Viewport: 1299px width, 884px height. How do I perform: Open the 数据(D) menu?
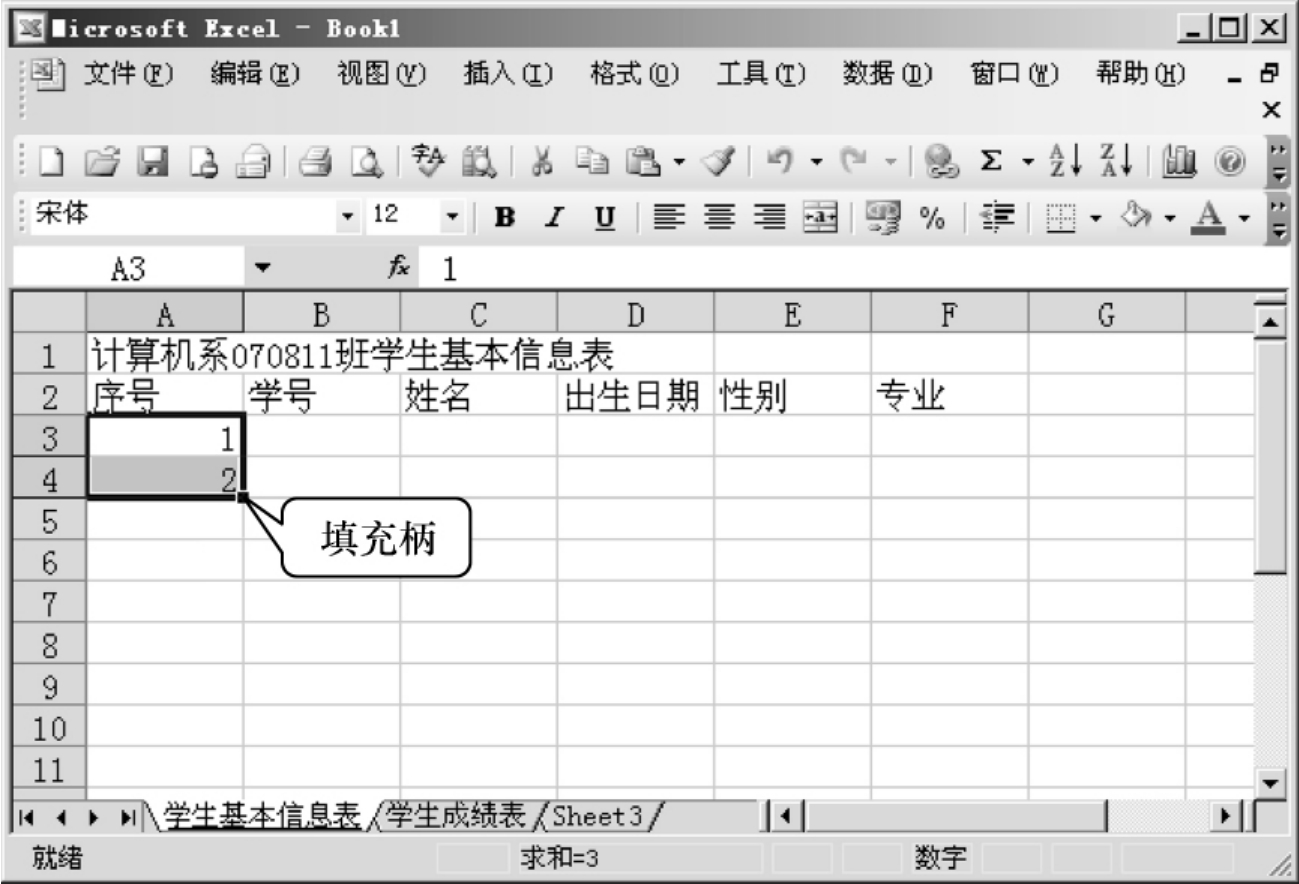887,74
